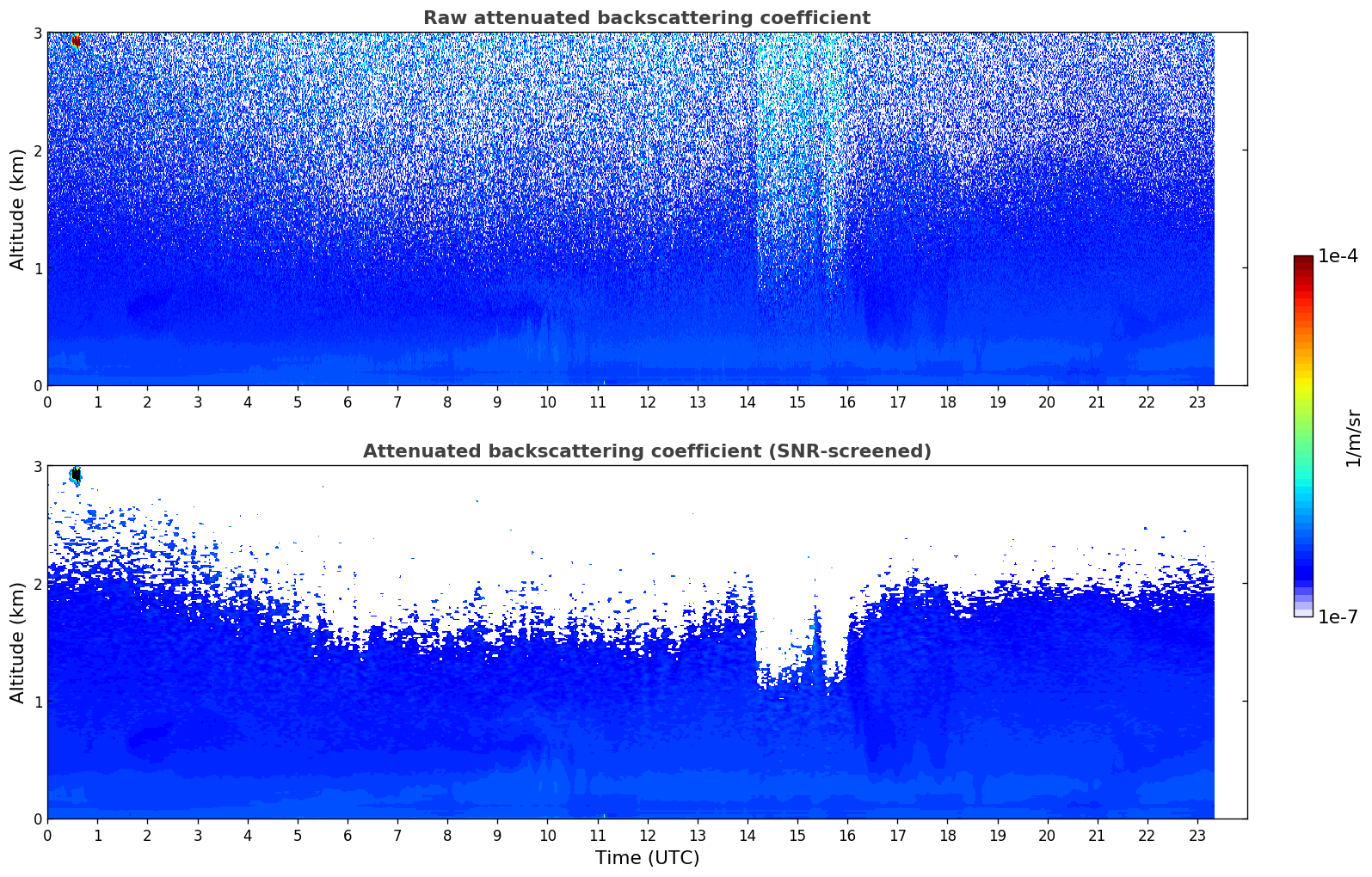Click hour tick '12' on the bottom plot axis
1372x877 pixels.
click(x=647, y=835)
